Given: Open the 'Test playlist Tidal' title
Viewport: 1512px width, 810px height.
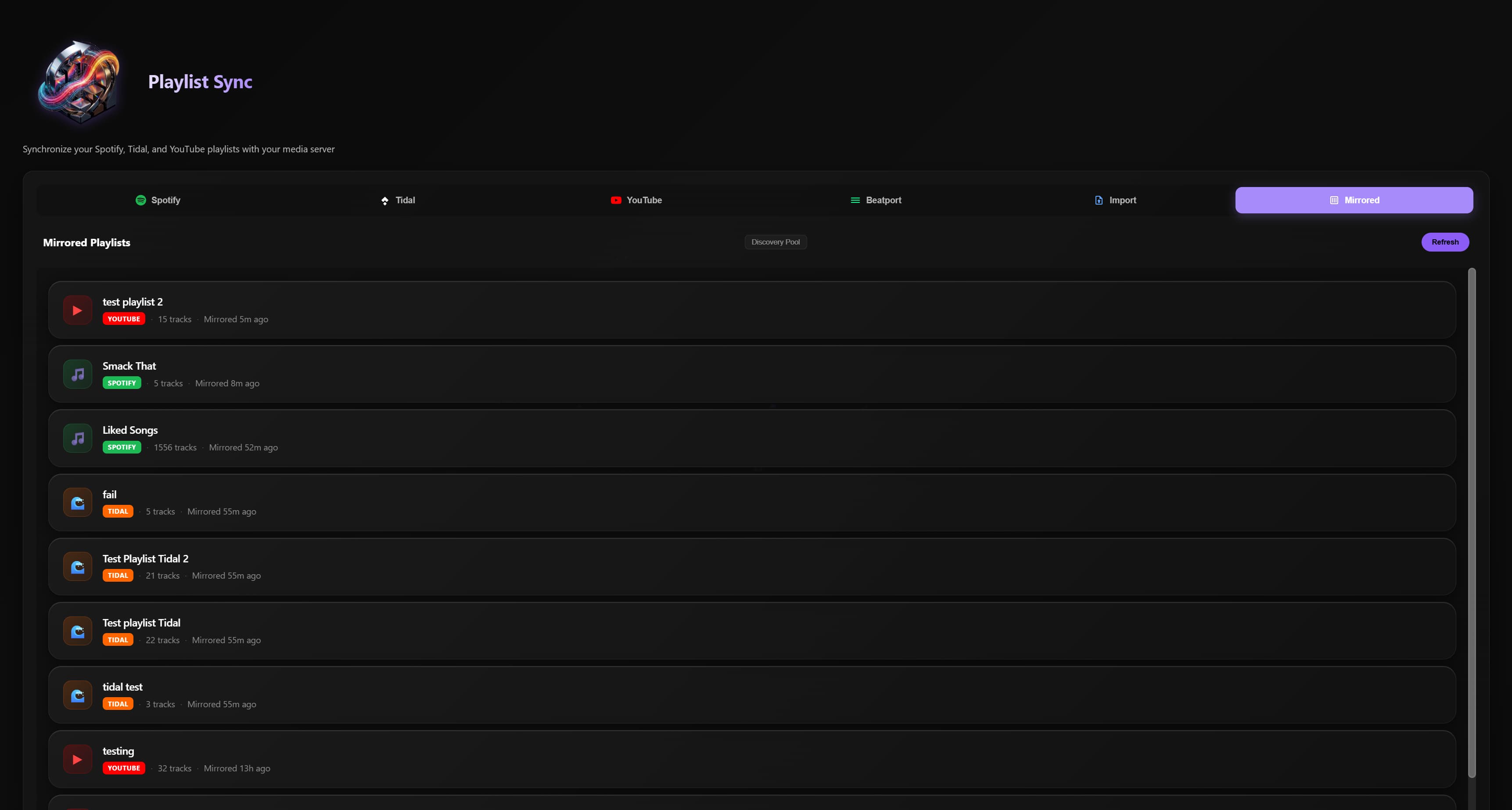Looking at the screenshot, I should (141, 623).
